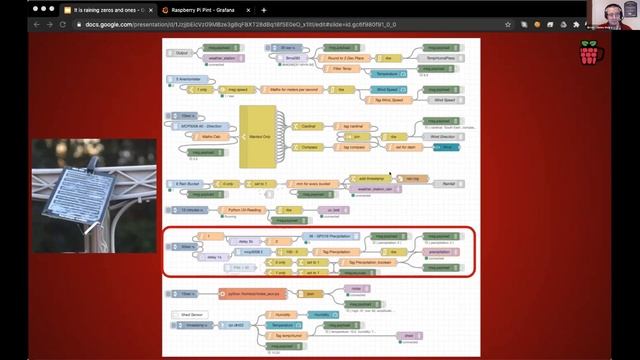Click the yellow 'Compass' change node
The width and height of the screenshot is (640, 360).
pos(308,147)
